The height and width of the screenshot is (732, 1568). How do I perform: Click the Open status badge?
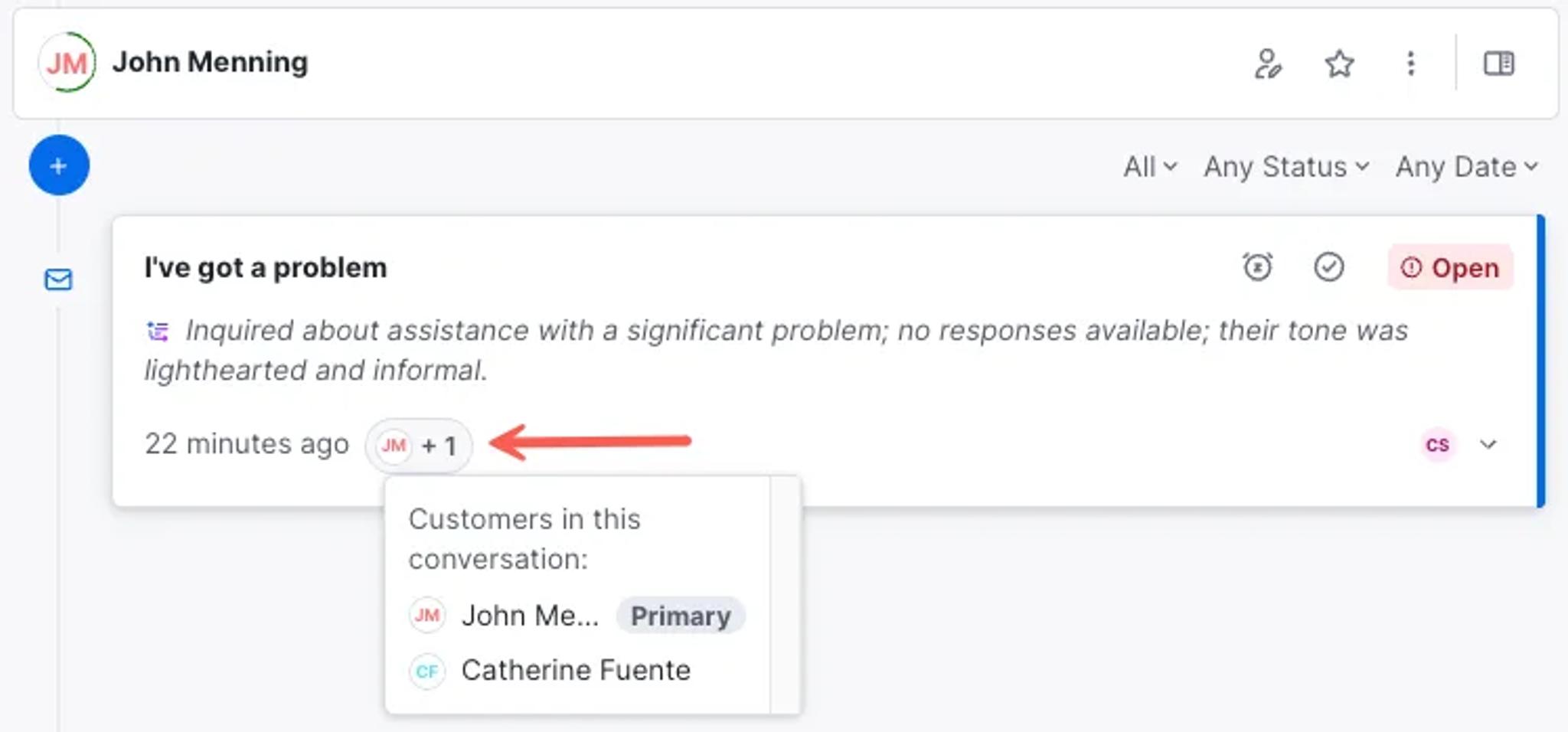(x=1450, y=267)
